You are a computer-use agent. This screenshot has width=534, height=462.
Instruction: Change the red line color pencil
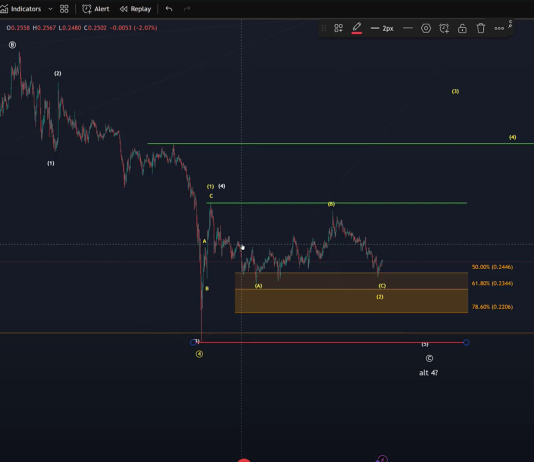(357, 28)
